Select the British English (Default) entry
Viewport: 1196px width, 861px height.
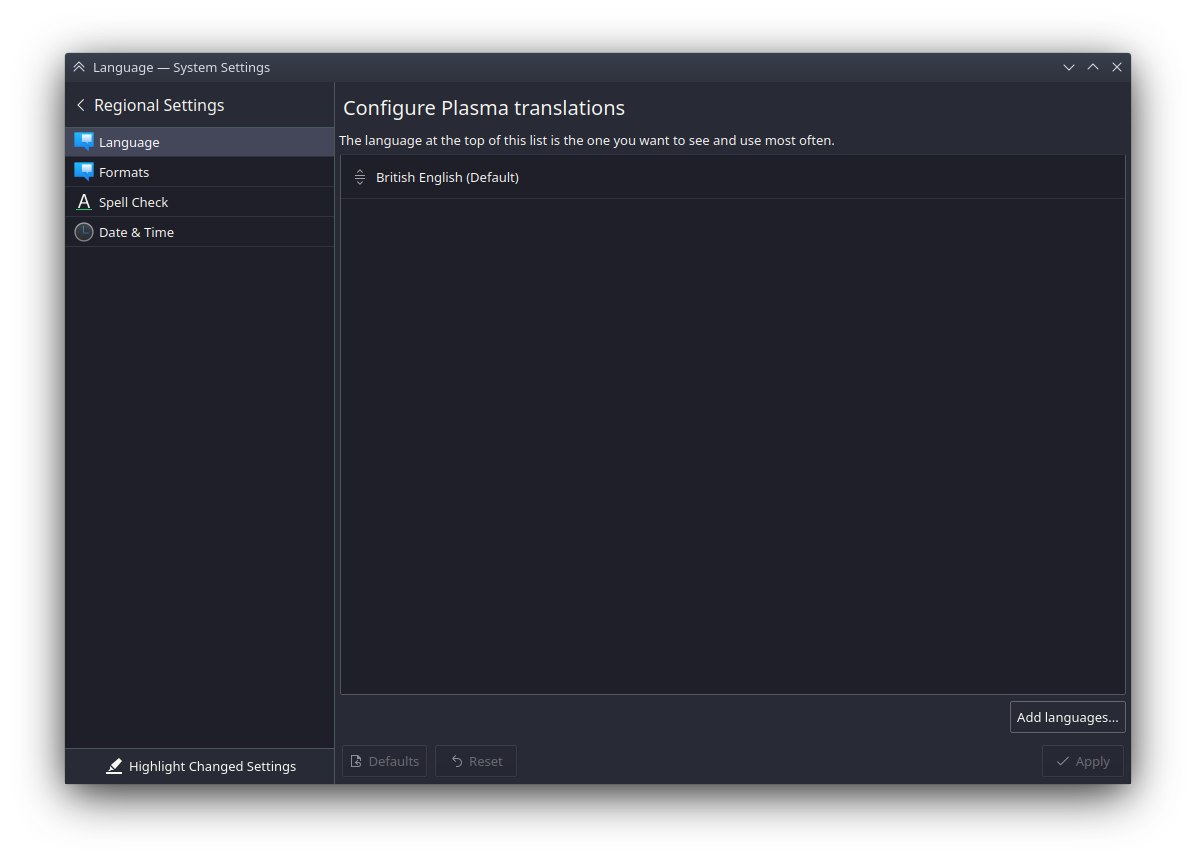click(x=732, y=177)
